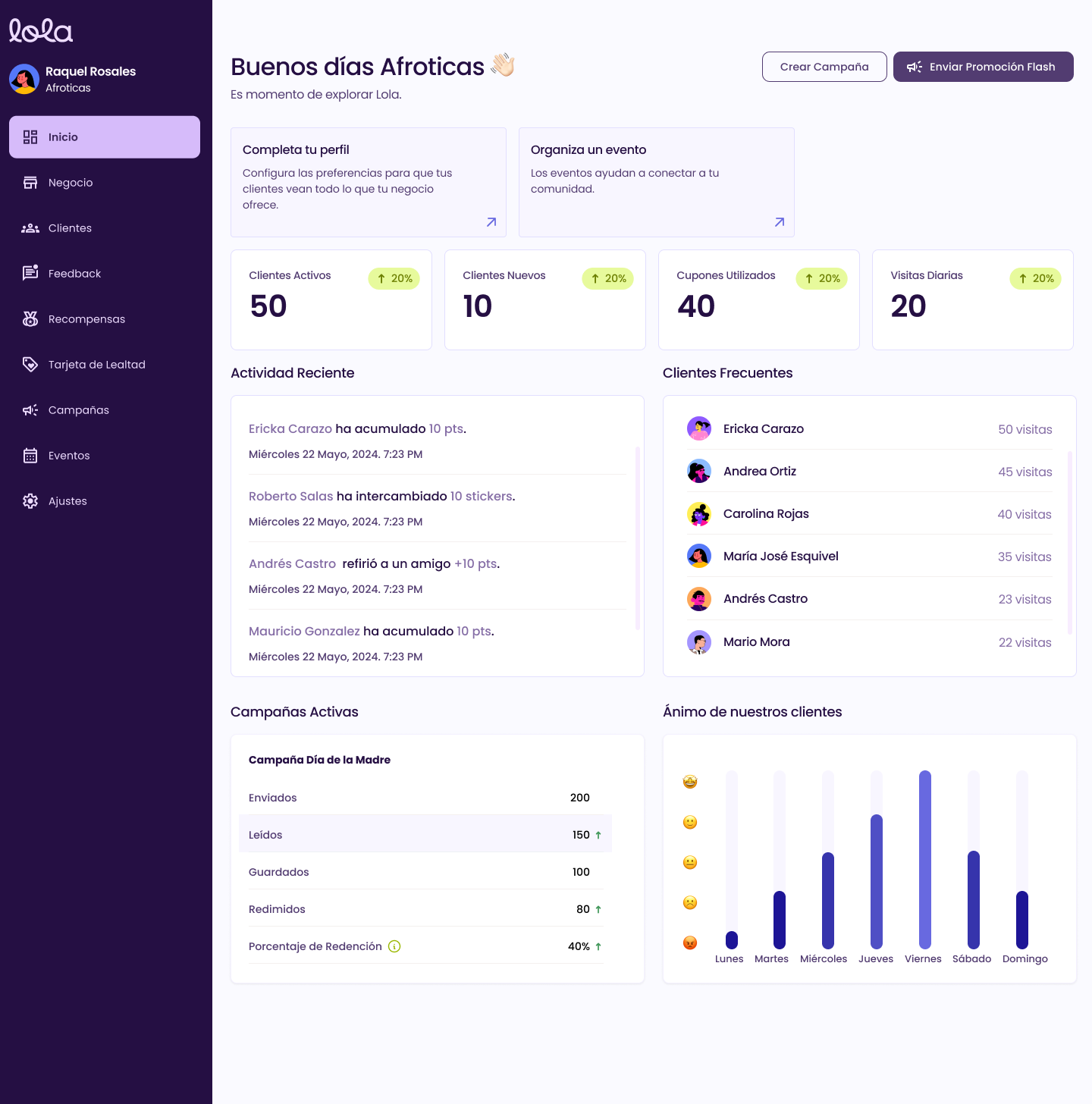Select the Clientes sidebar icon
The height and width of the screenshot is (1104, 1092).
click(30, 227)
